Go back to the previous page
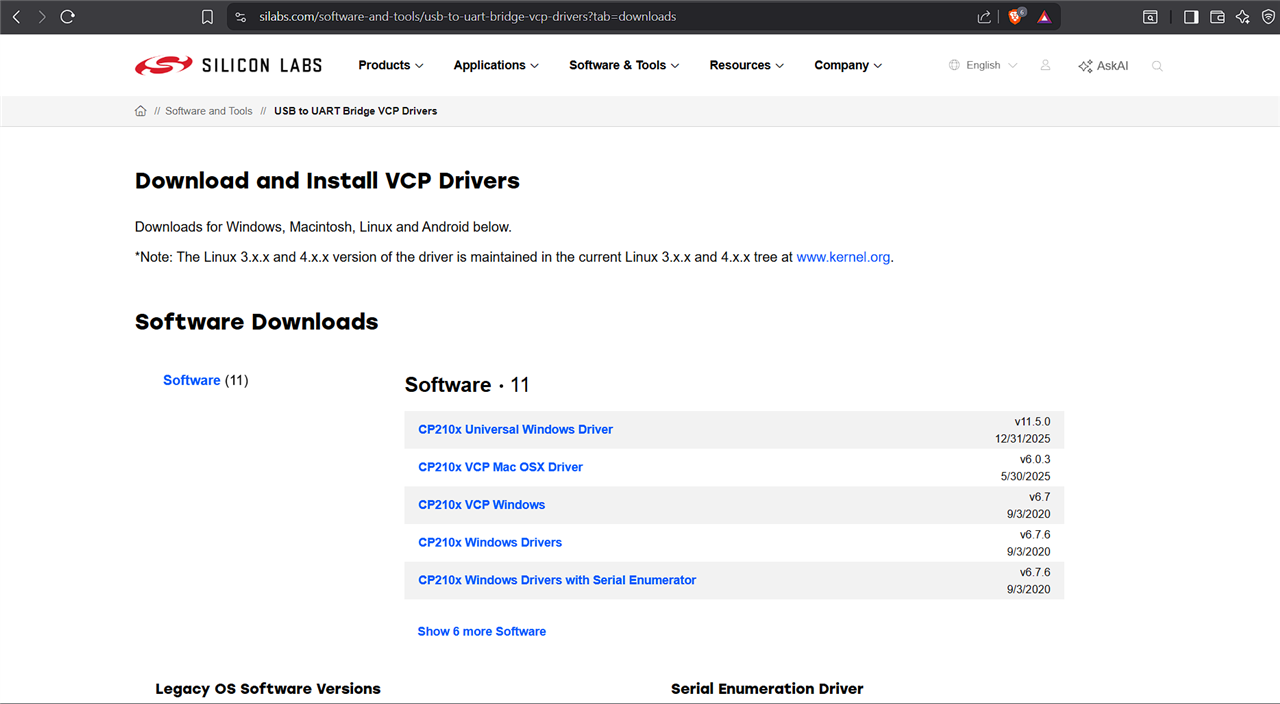Screen dimensions: 1280x704 click(x=16, y=17)
